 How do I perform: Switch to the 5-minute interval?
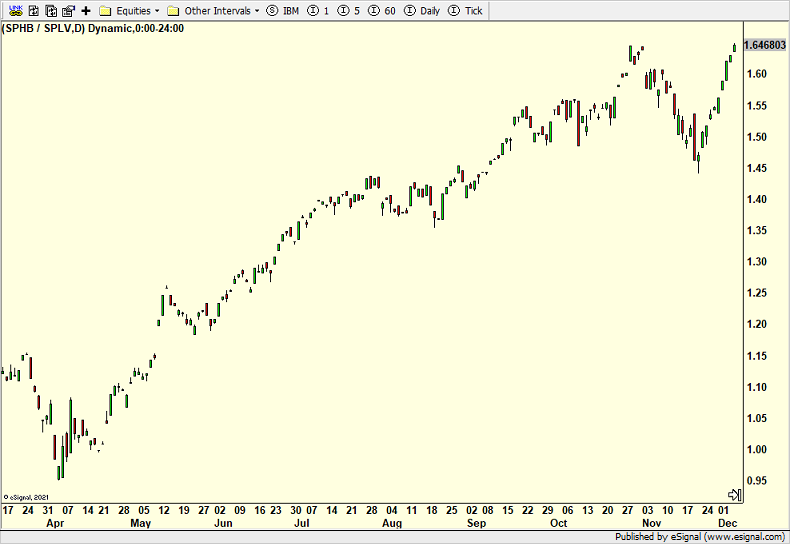point(349,10)
